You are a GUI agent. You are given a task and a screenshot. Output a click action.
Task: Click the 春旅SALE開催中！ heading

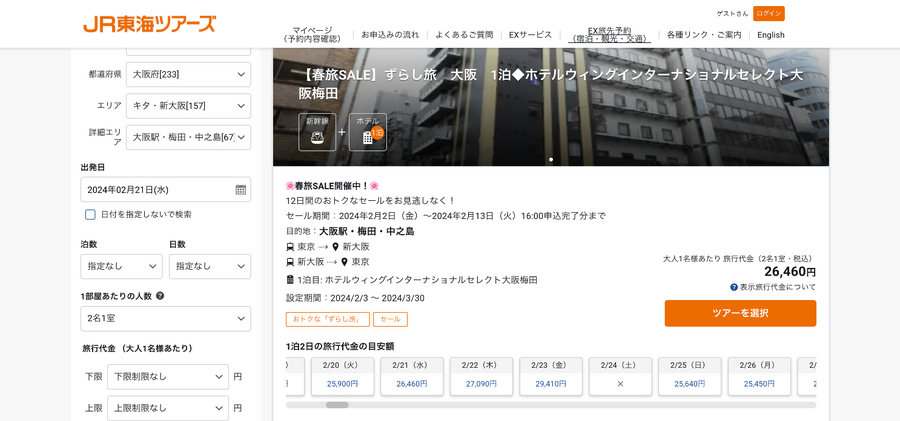click(332, 186)
